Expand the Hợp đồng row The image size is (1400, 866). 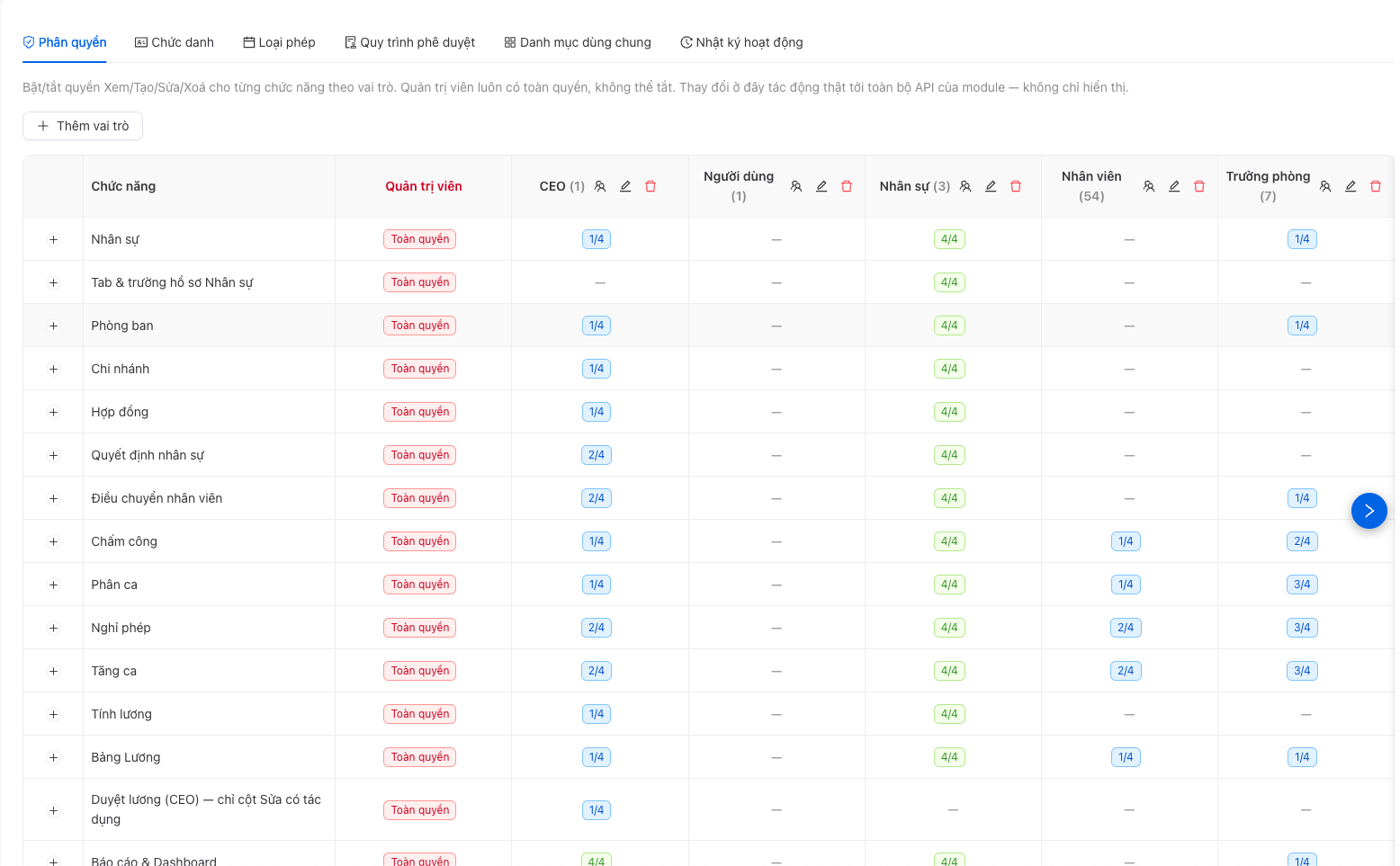53,412
